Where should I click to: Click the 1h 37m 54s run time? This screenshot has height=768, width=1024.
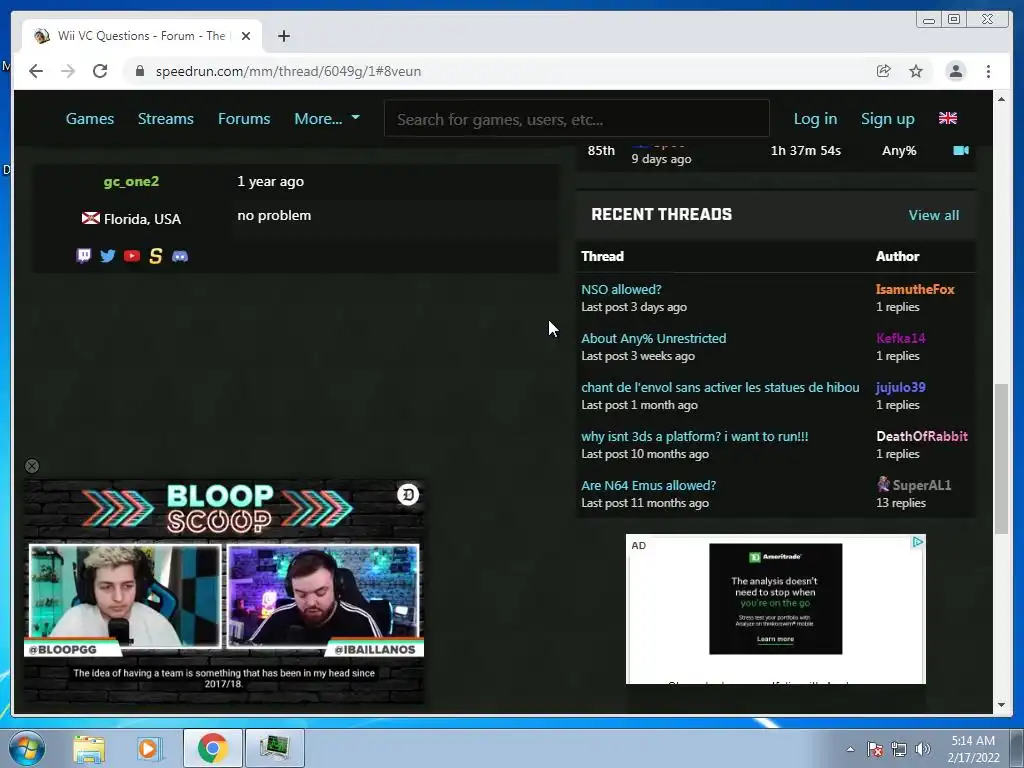pyautogui.click(x=805, y=150)
